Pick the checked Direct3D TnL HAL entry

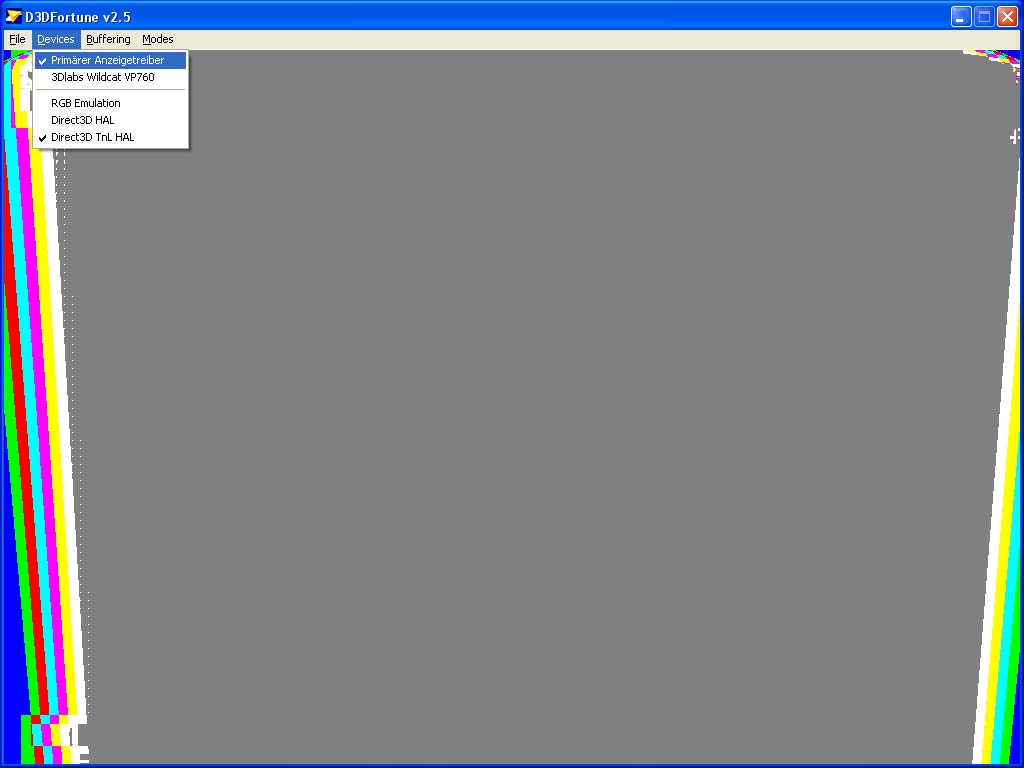(93, 137)
